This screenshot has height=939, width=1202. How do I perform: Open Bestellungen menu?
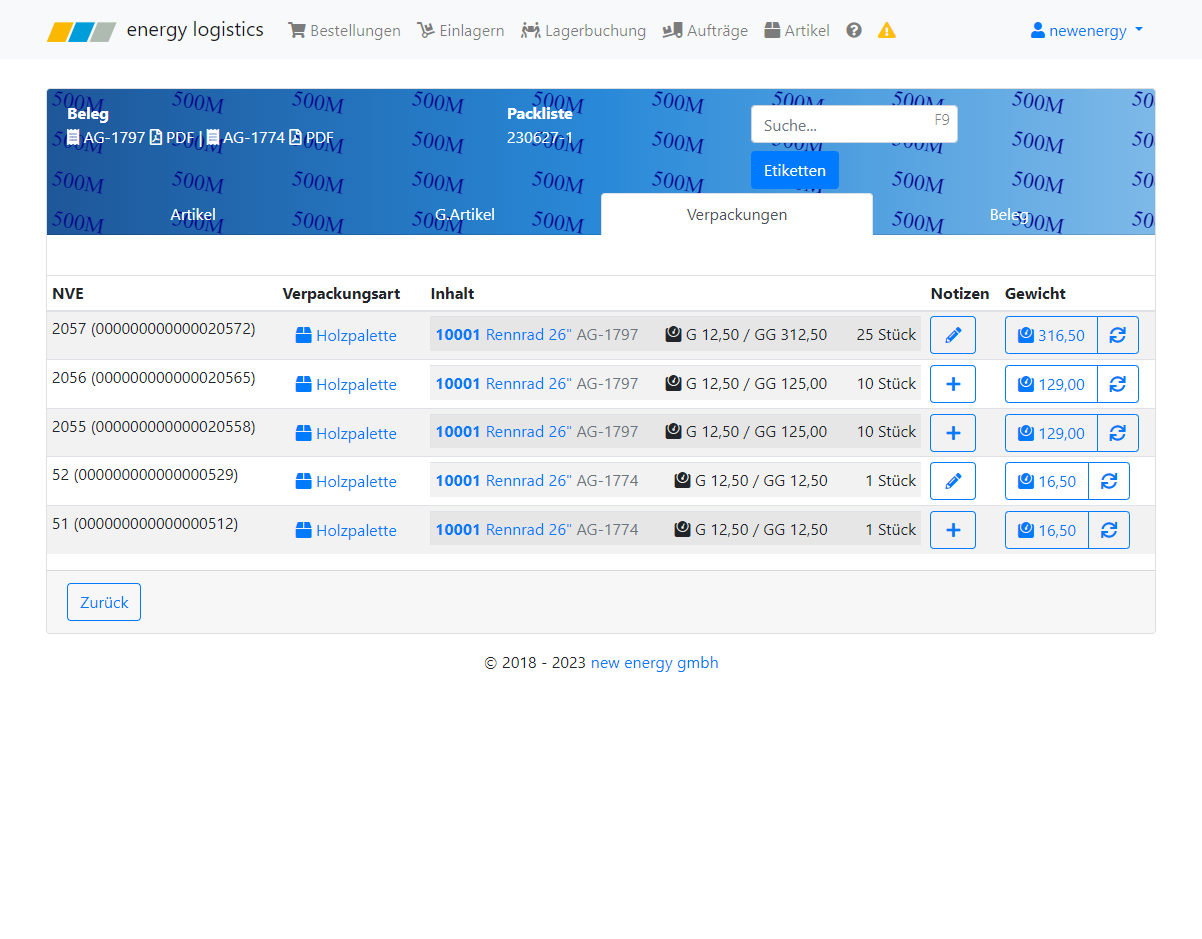344,30
